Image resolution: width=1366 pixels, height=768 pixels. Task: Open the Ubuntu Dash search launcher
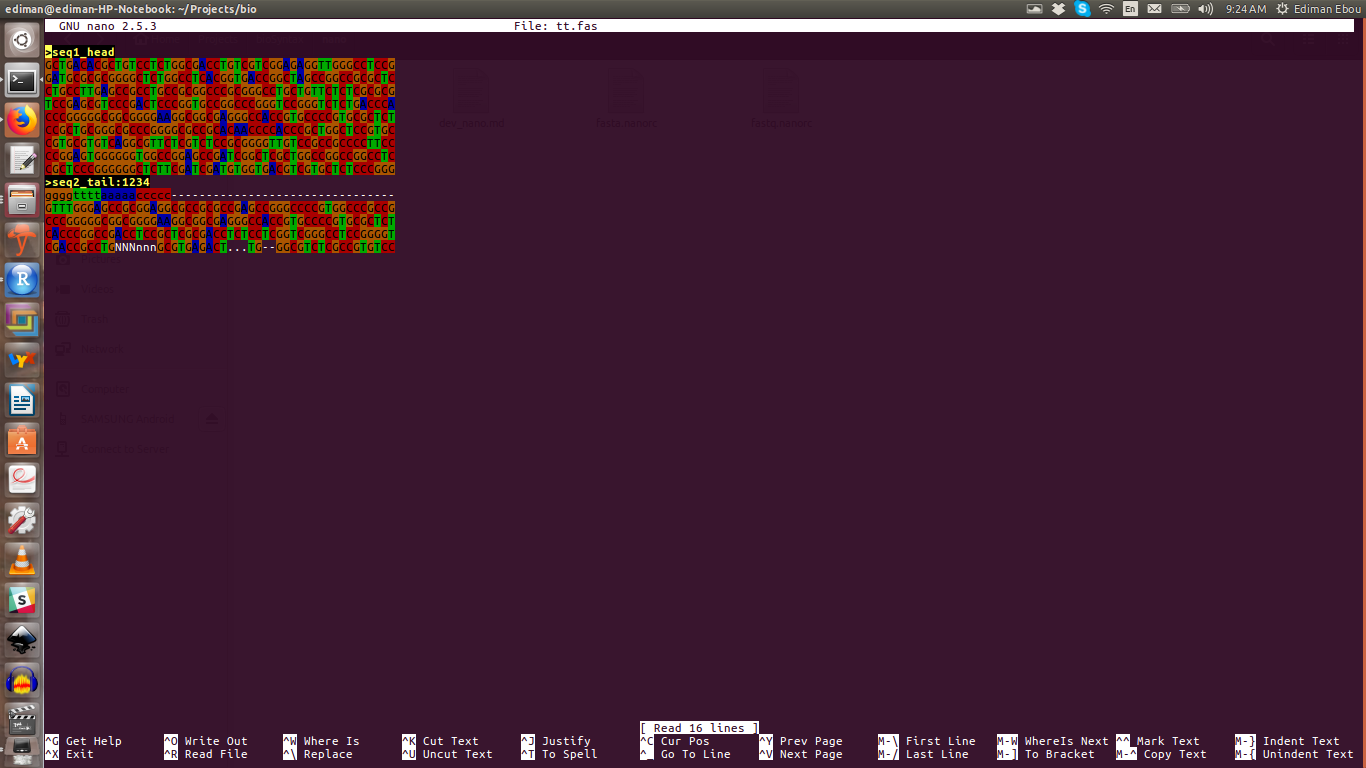[22, 41]
